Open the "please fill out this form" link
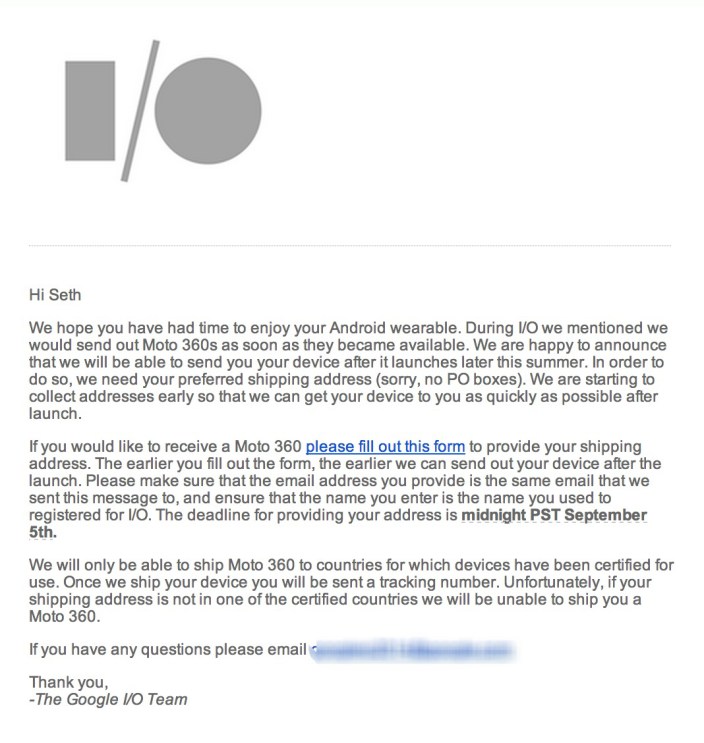Screen dimensions: 704x743 [x=385, y=447]
